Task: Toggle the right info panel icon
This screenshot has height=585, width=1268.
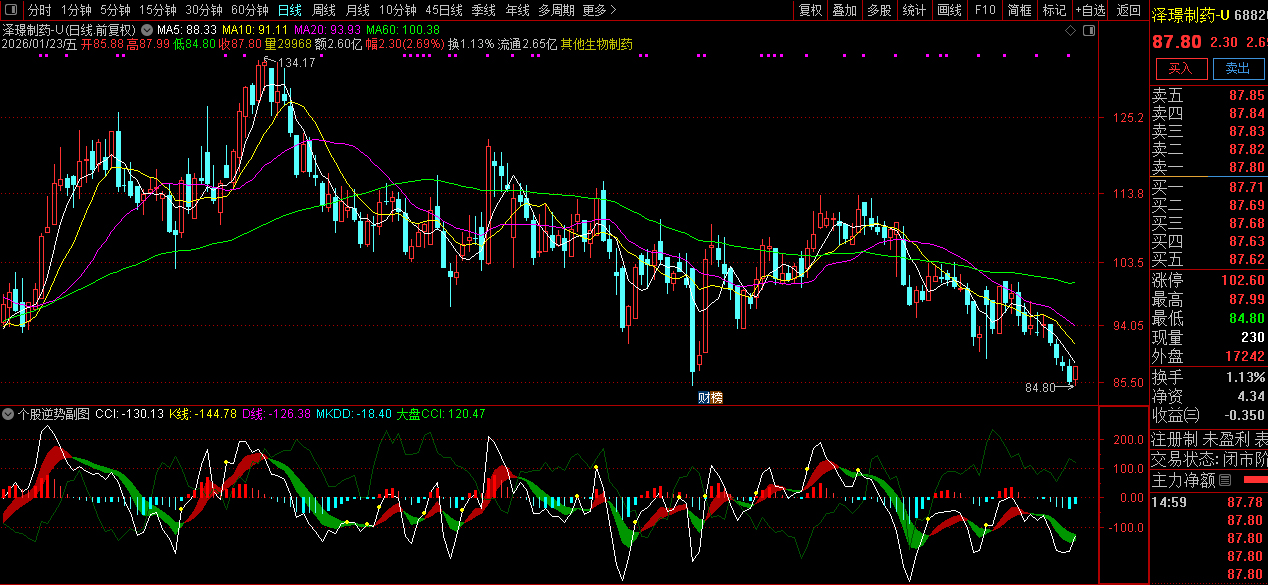Action: point(1089,30)
